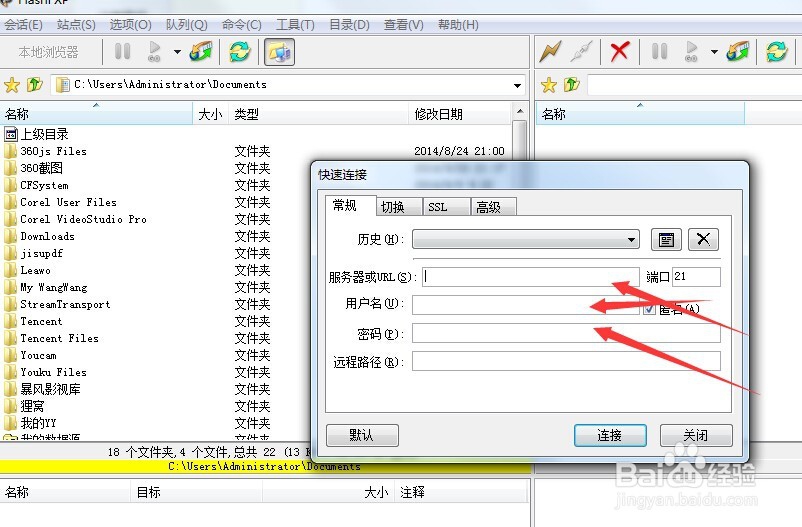Toggle the local browser switch computer icon
Screen dimensions: 802x527
pyautogui.click(x=279, y=52)
